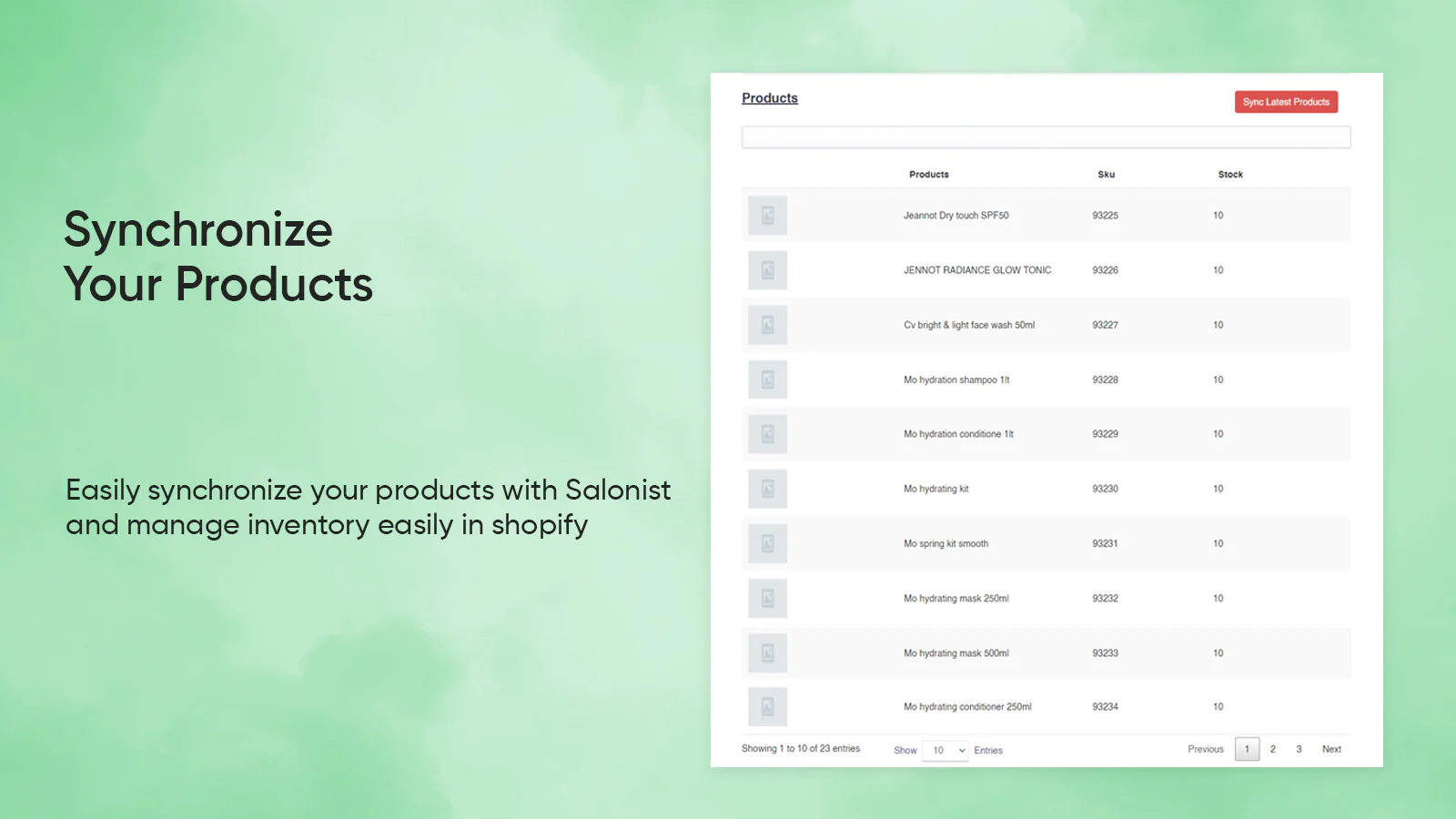
Task: Click SKU value 93234
Action: (1105, 707)
